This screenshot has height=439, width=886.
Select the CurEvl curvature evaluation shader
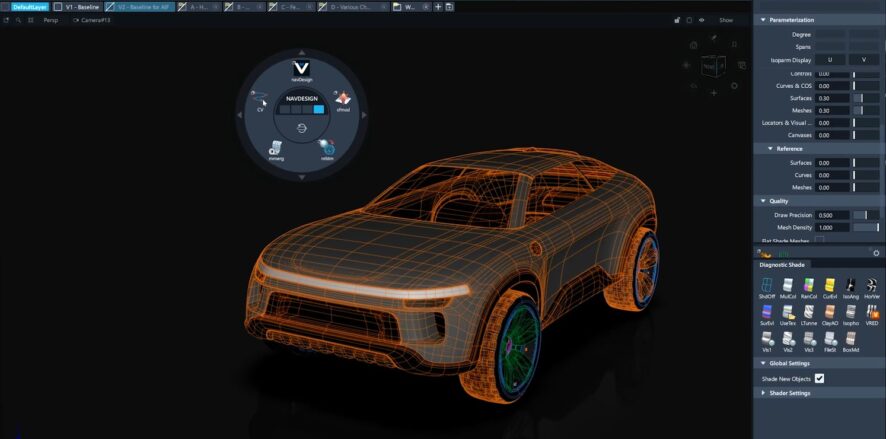(x=830, y=287)
